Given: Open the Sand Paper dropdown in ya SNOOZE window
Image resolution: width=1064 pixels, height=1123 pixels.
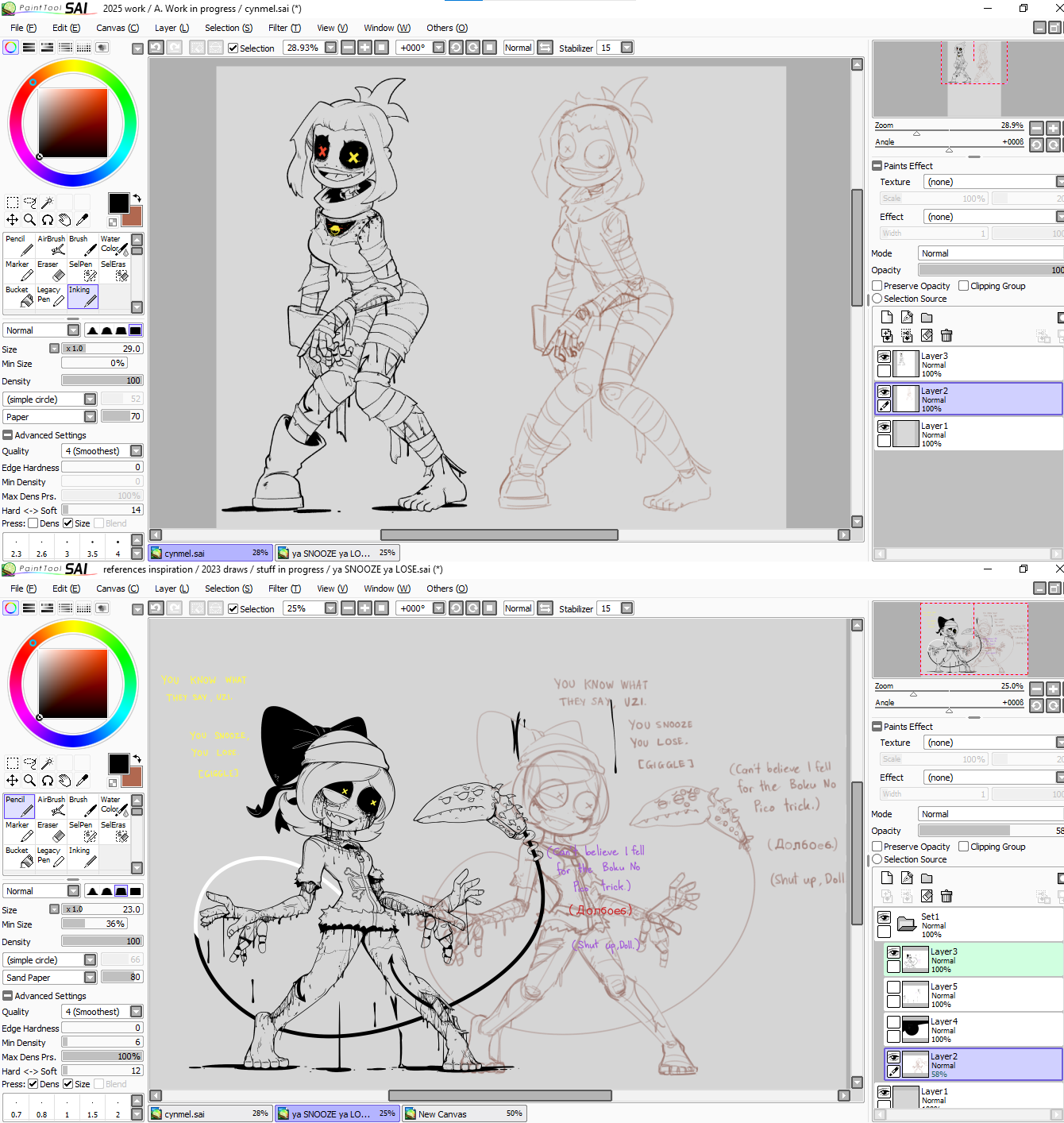Looking at the screenshot, I should pos(90,978).
